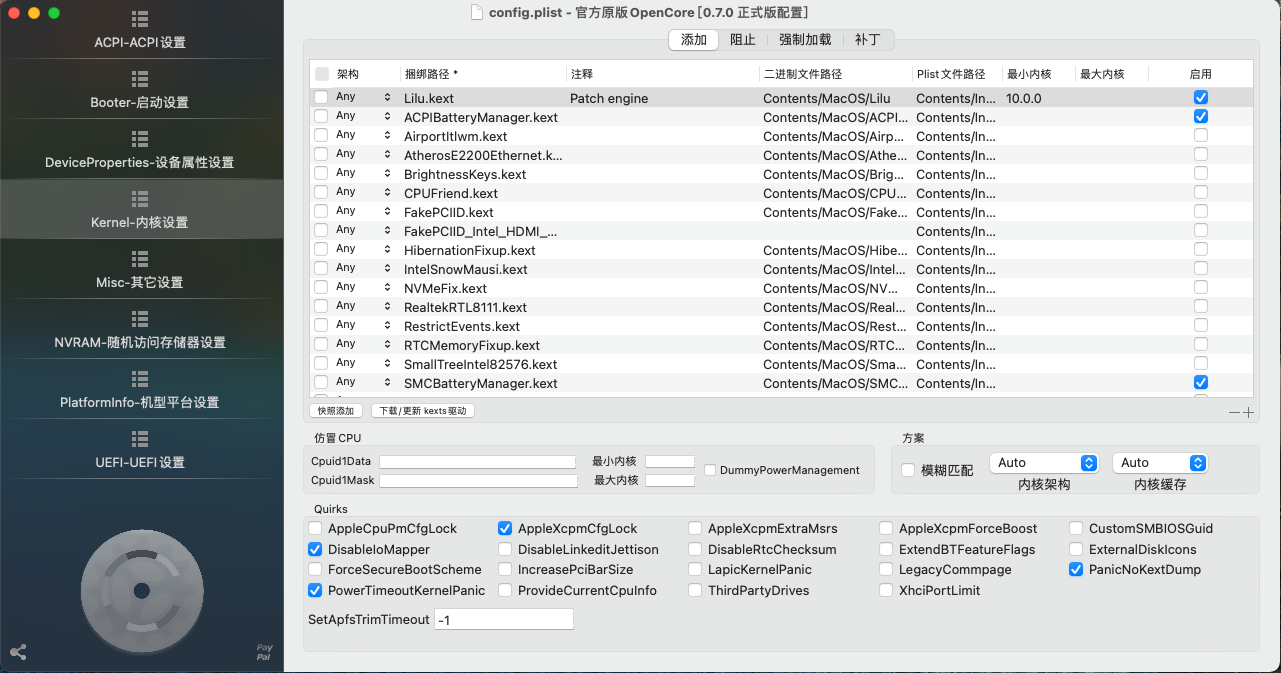Open architecture stepper for RestrictEvents.kext row
The height and width of the screenshot is (673, 1281).
pos(387,326)
